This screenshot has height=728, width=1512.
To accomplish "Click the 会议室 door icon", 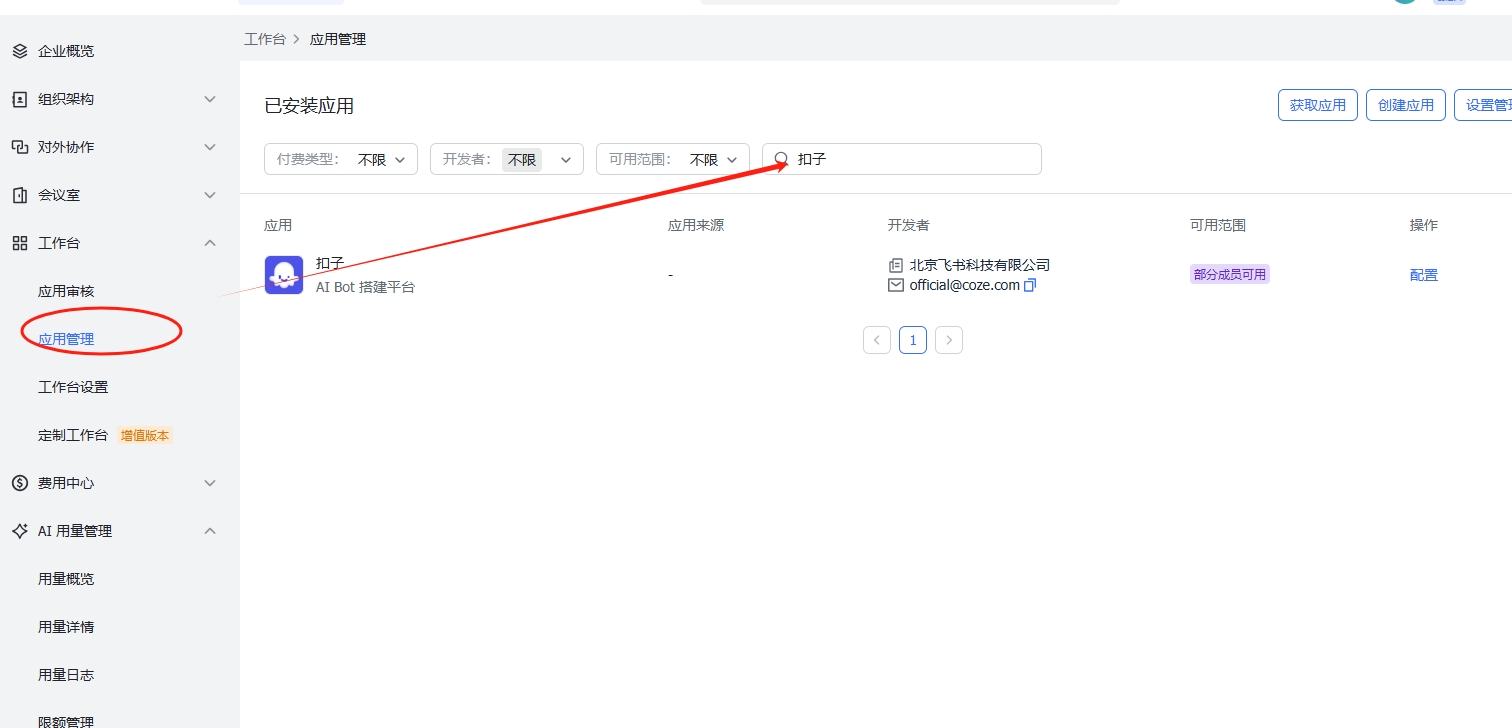I will pyautogui.click(x=20, y=195).
